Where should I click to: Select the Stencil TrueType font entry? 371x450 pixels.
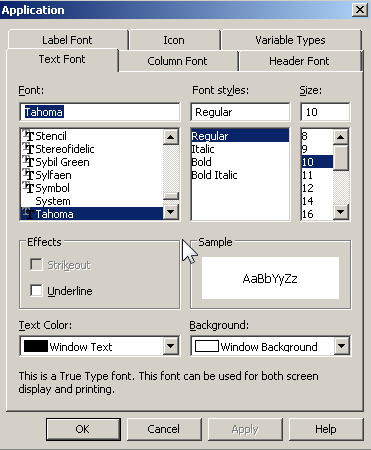(92, 136)
